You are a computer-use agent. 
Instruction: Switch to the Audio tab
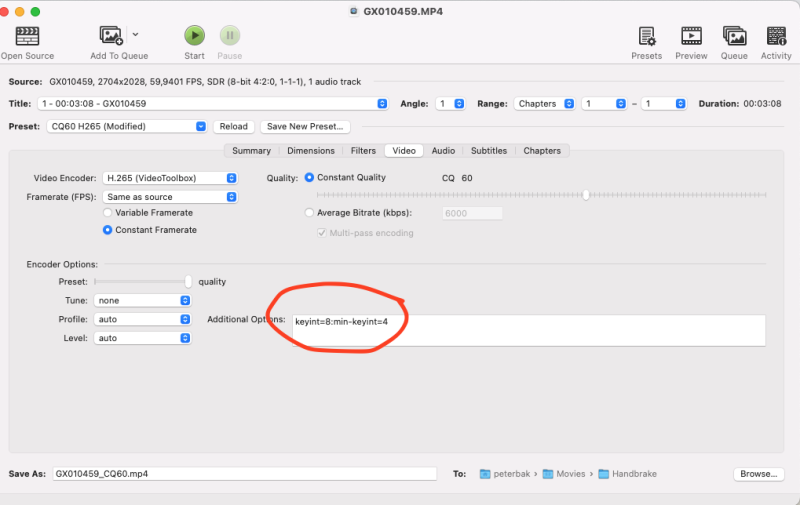click(443, 150)
